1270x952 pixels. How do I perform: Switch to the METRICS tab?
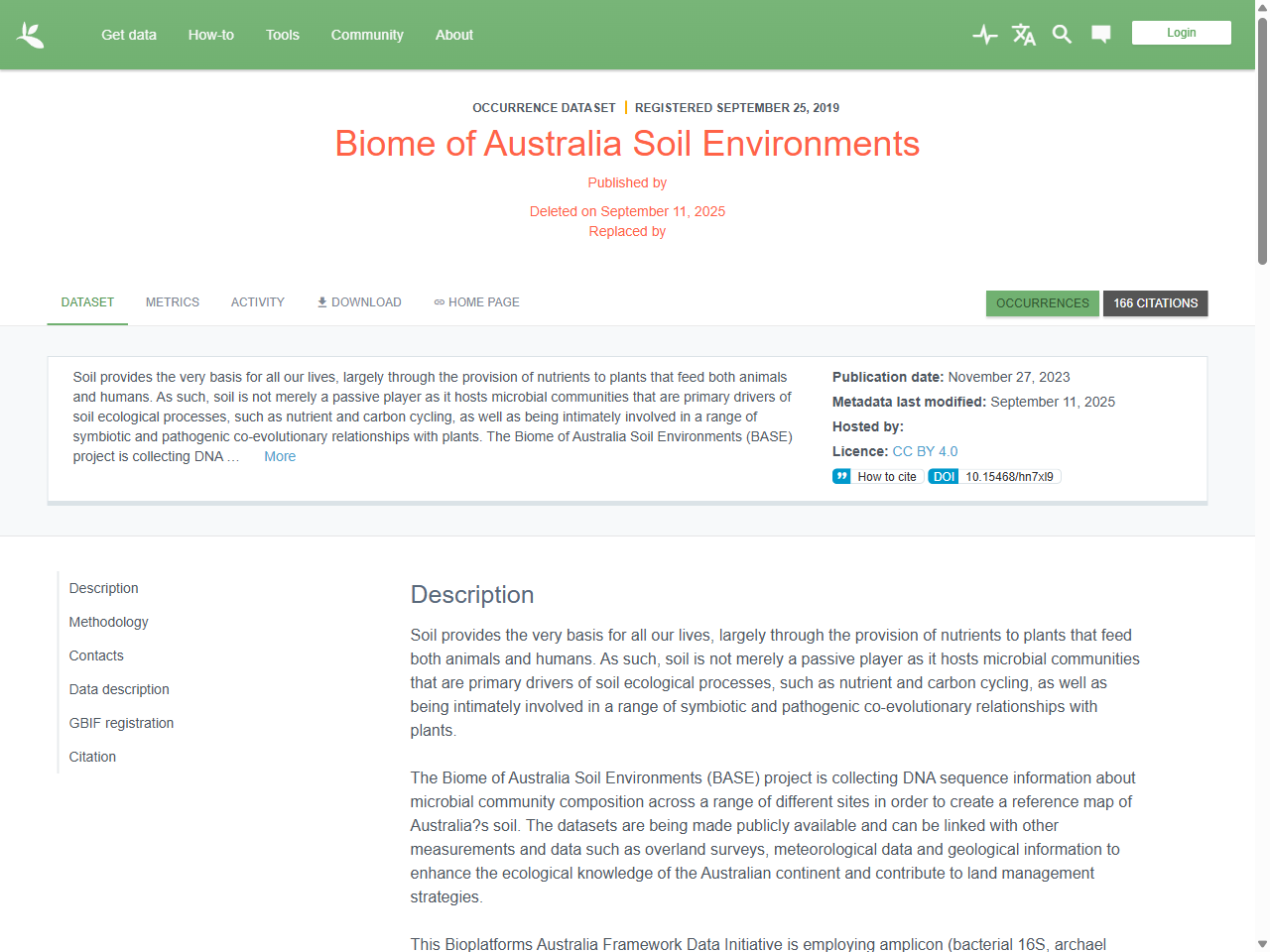(x=172, y=301)
